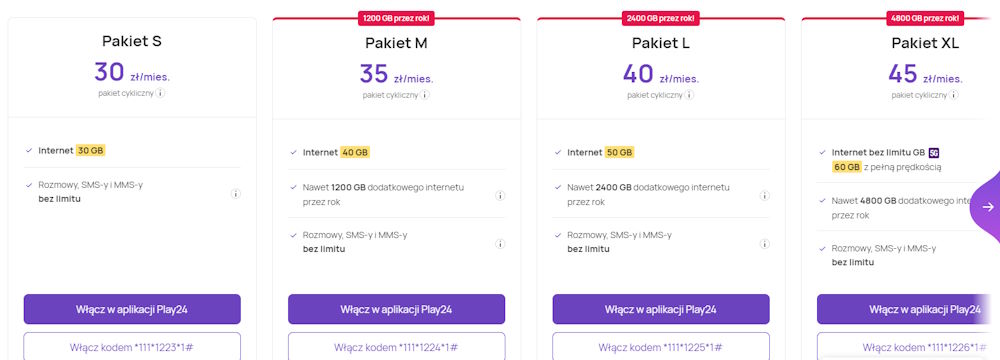
Task: Click info icon beside Pakiet S pakiet cykliczny
Action: [x=160, y=93]
